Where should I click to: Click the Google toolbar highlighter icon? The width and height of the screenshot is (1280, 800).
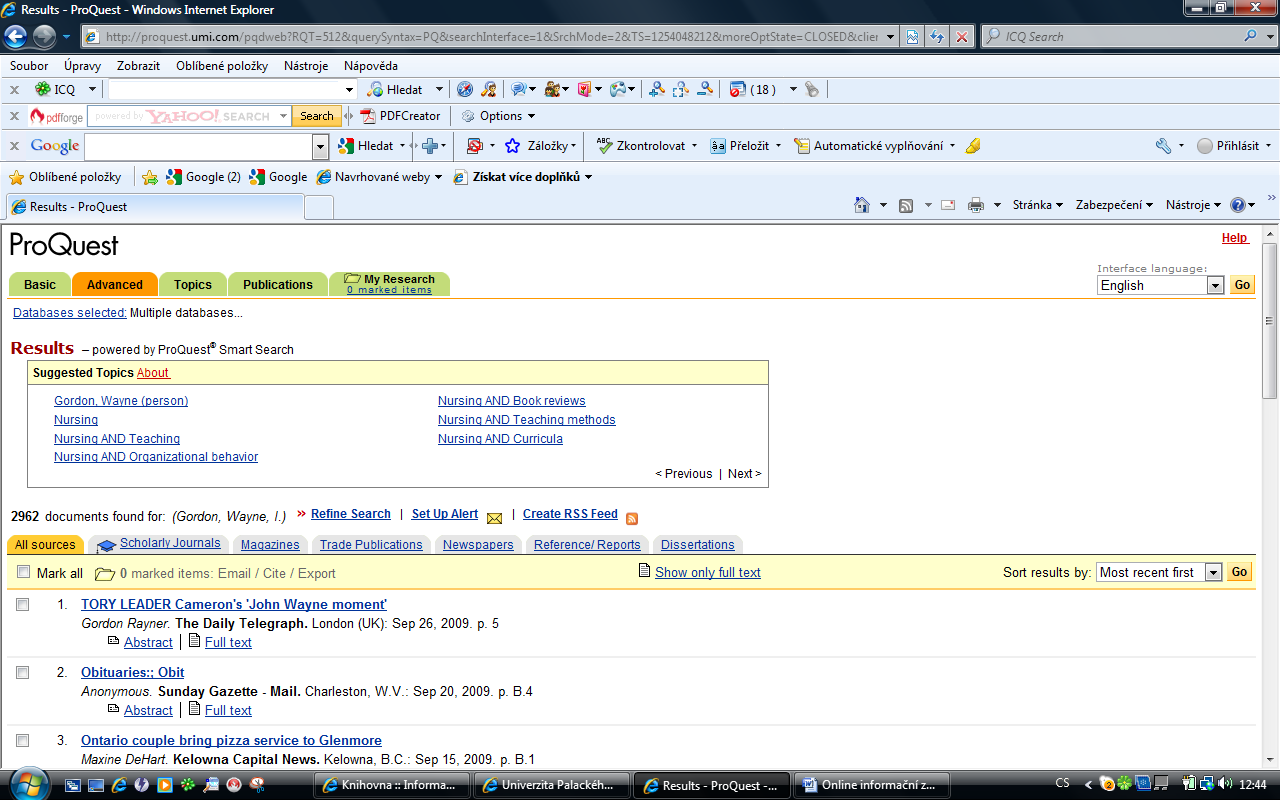(973, 146)
